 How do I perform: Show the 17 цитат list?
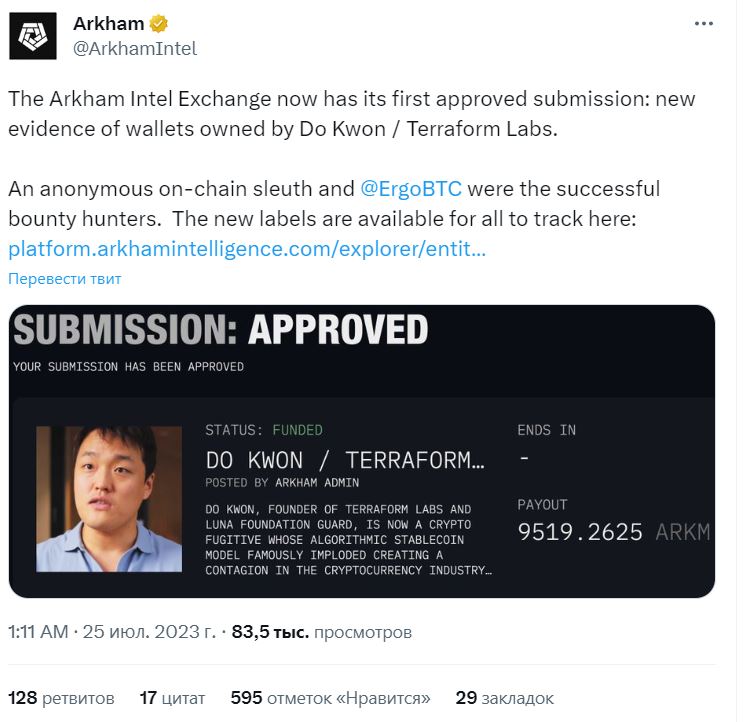tap(172, 698)
